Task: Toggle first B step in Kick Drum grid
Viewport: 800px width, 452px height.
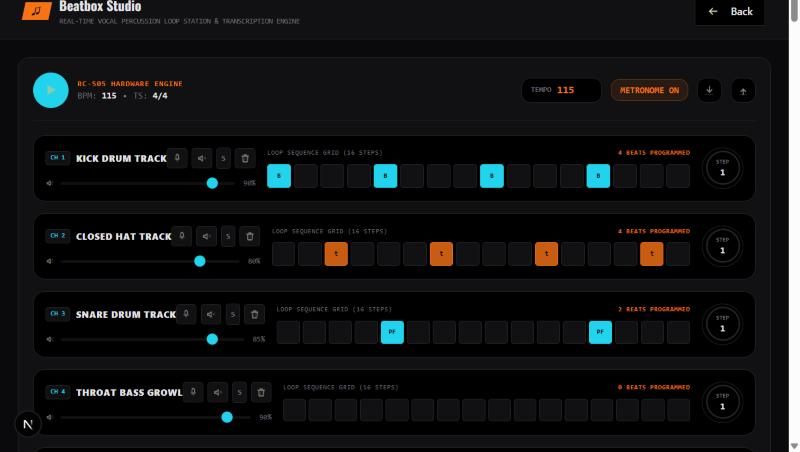Action: tap(279, 176)
